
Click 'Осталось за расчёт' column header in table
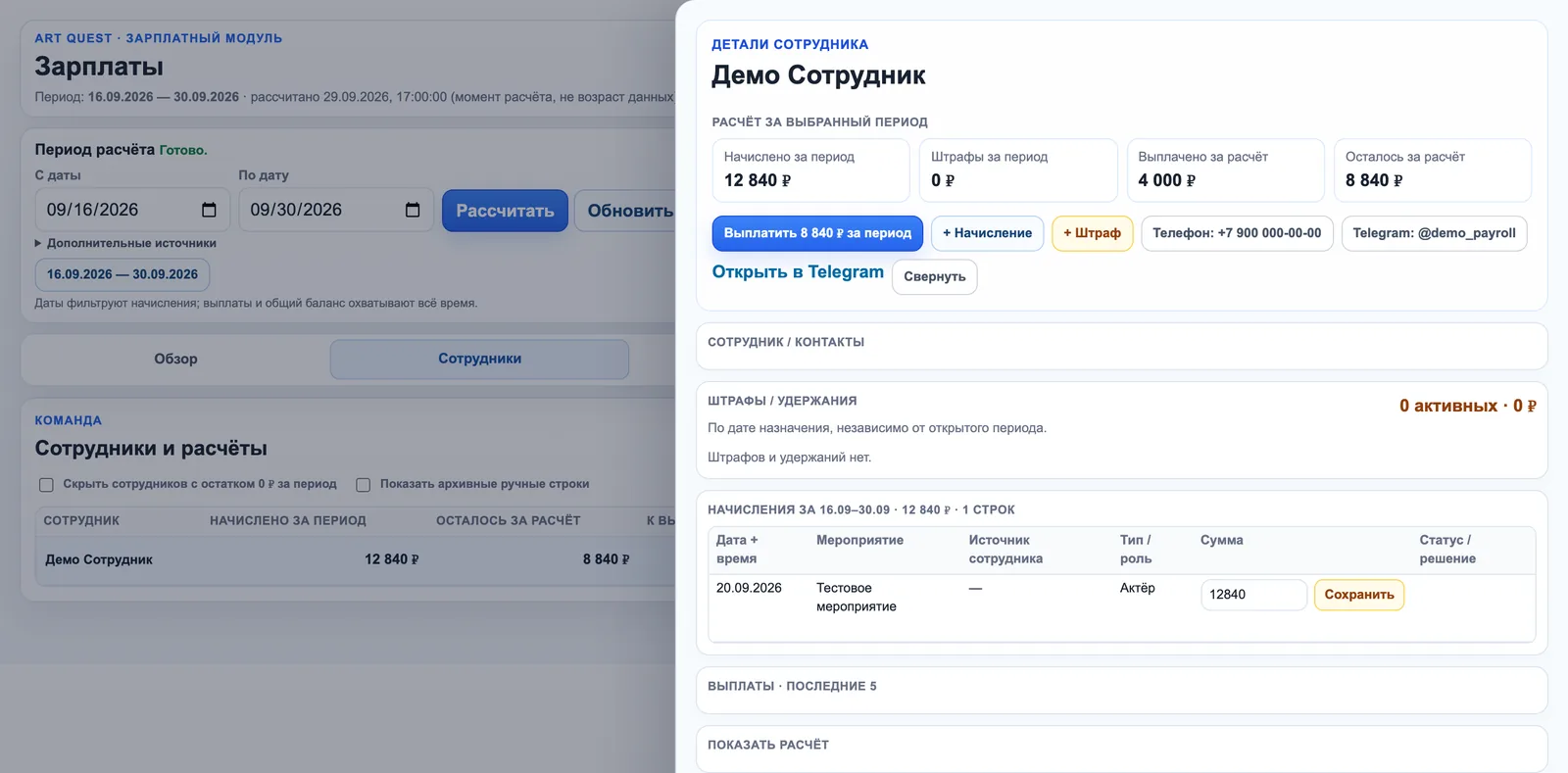508,520
